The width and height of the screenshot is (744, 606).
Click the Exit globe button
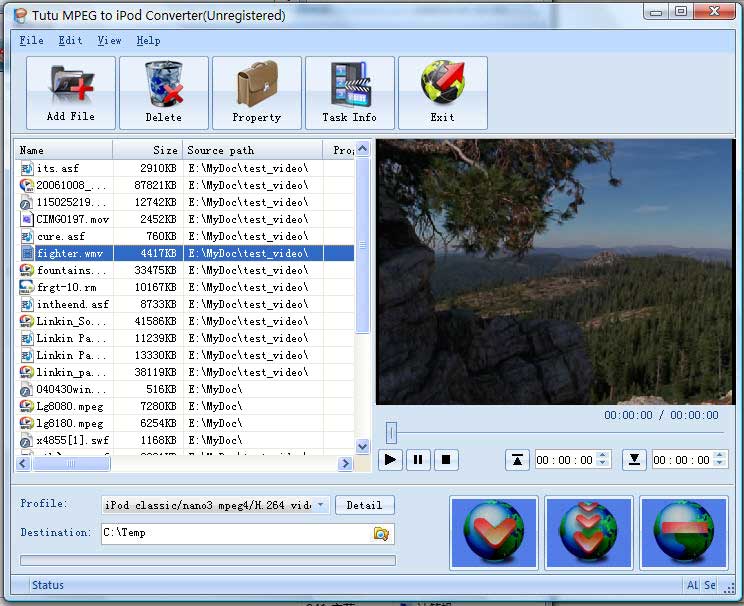443,93
